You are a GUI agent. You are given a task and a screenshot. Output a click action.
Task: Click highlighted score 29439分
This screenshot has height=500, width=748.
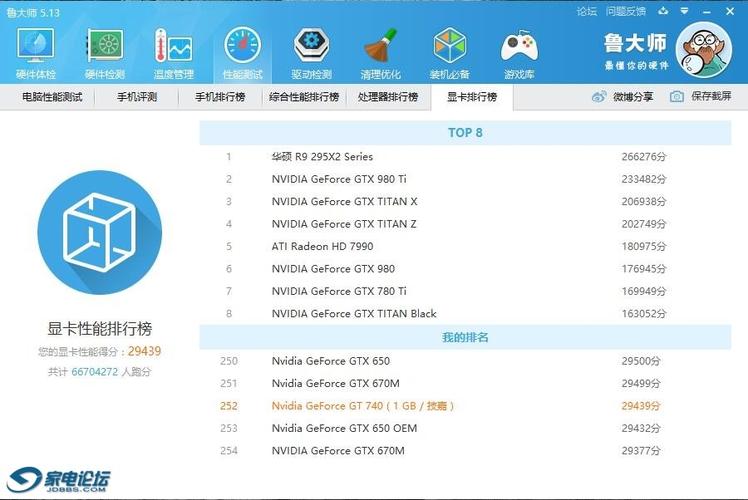[641, 406]
